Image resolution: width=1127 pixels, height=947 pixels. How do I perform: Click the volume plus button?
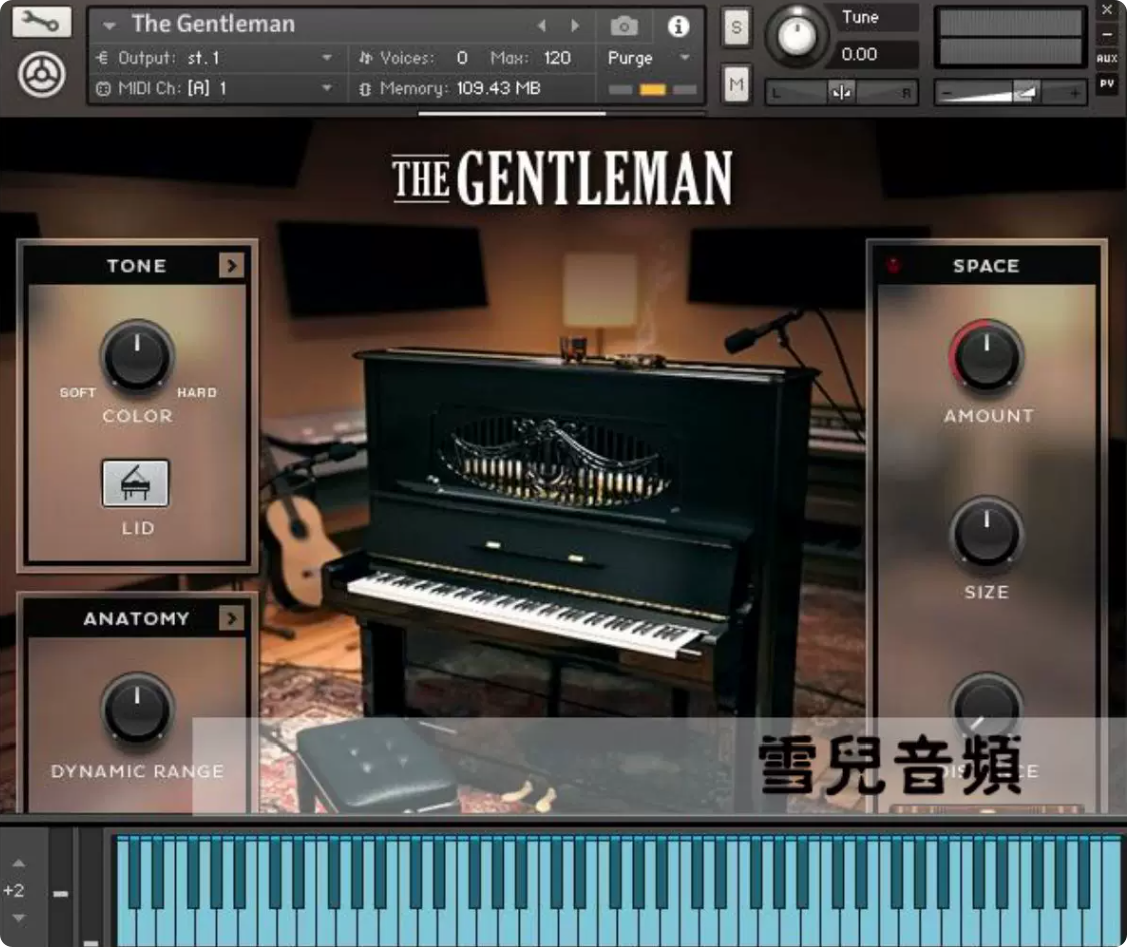1075,93
